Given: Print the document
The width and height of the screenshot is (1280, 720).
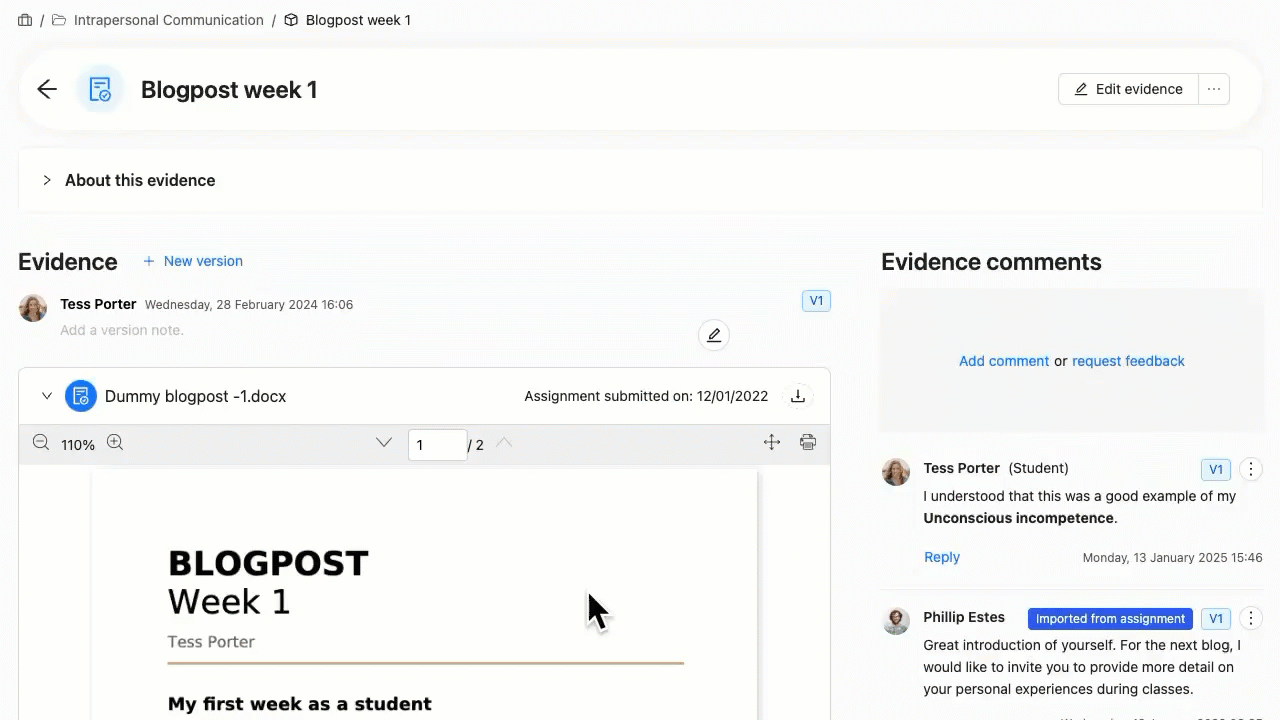Looking at the screenshot, I should pos(808,442).
